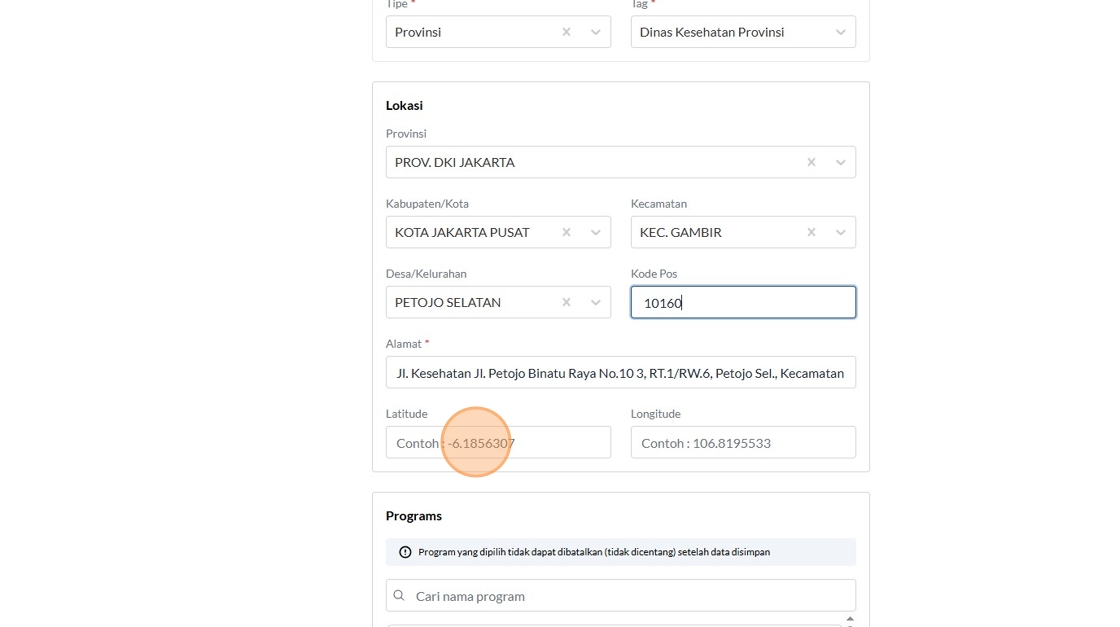Click the magnifier icon in program search
The image size is (1120, 627).
399,596
